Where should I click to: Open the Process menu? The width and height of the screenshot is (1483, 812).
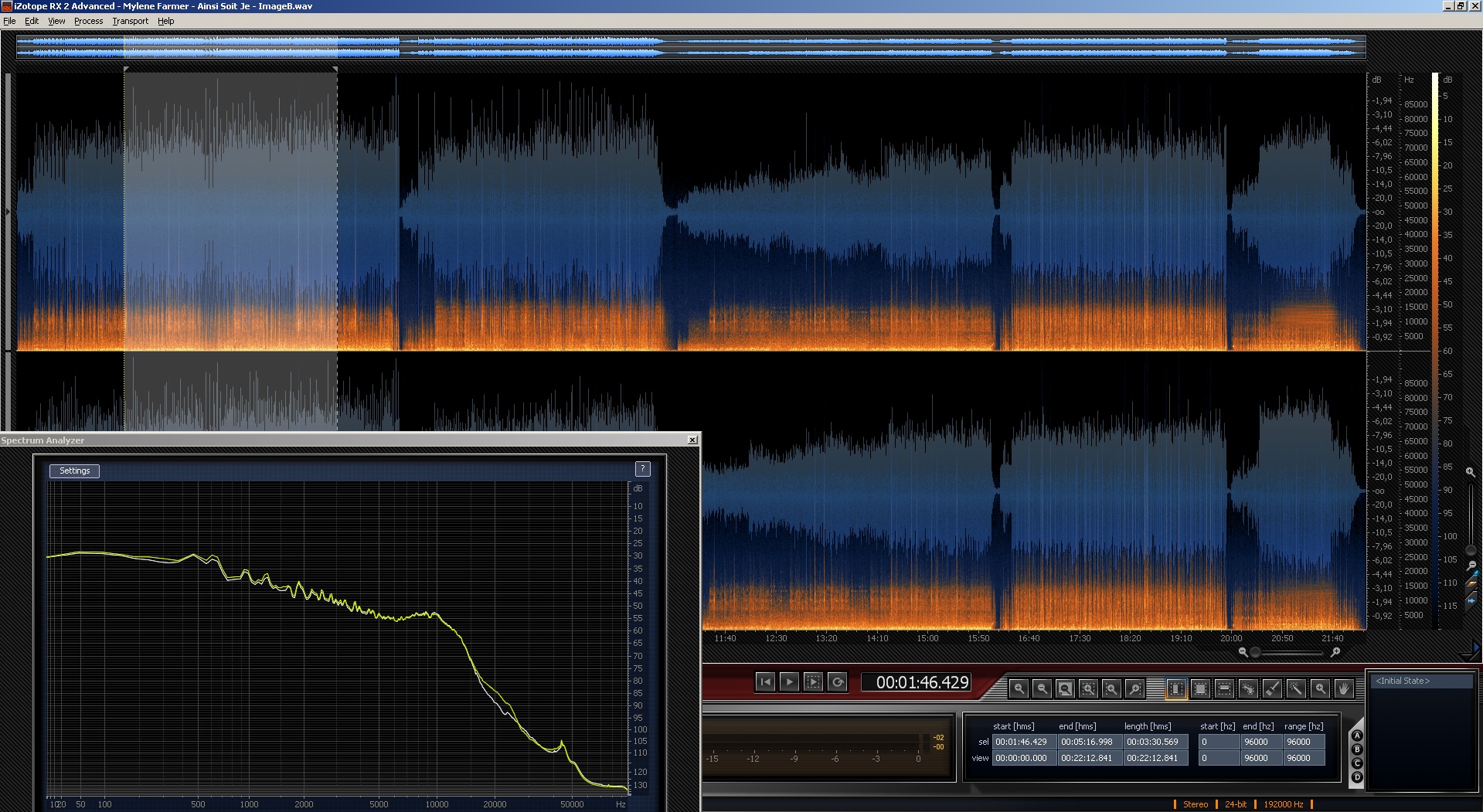pos(88,21)
